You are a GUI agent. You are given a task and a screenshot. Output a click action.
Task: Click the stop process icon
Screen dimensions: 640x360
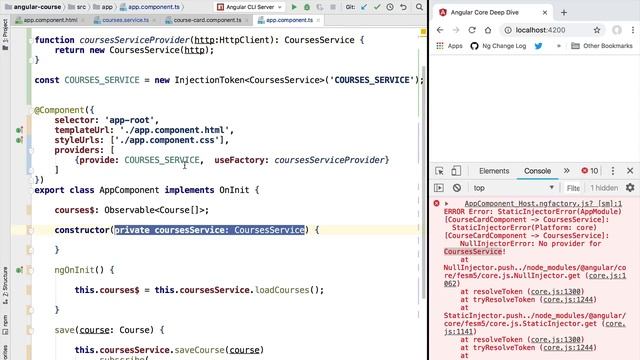[x=333, y=7]
